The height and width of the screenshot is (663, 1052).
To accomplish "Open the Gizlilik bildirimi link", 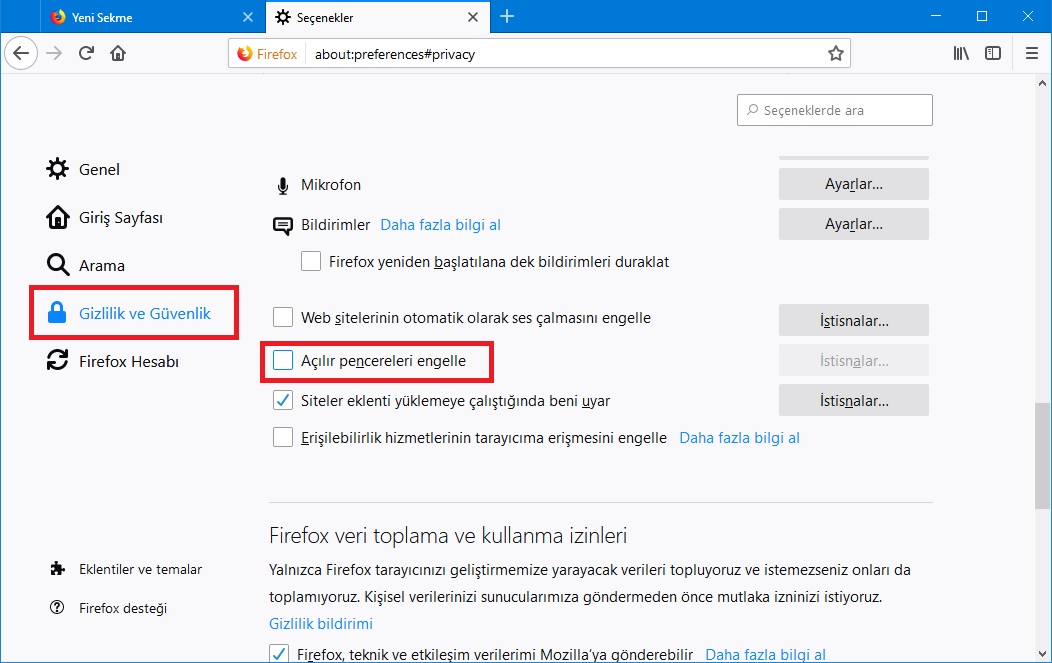I will 321,623.
